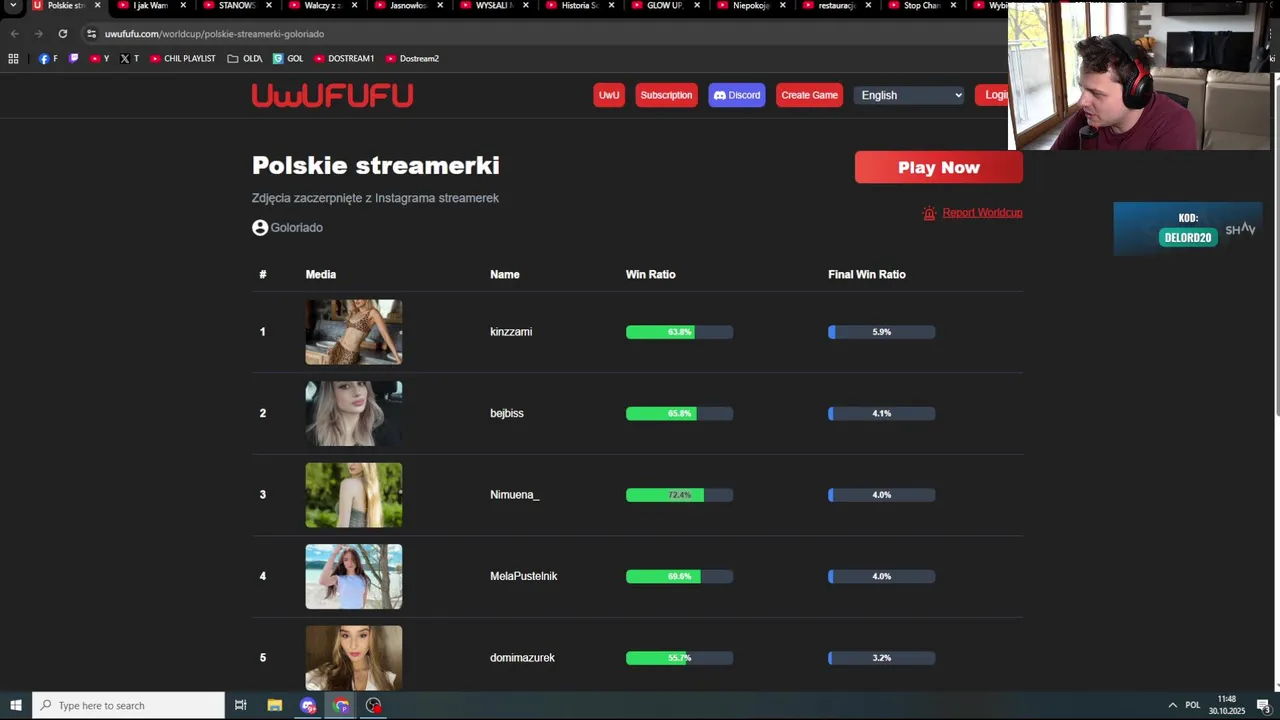
Task: Click the Windows taskbar search box
Action: [128, 705]
